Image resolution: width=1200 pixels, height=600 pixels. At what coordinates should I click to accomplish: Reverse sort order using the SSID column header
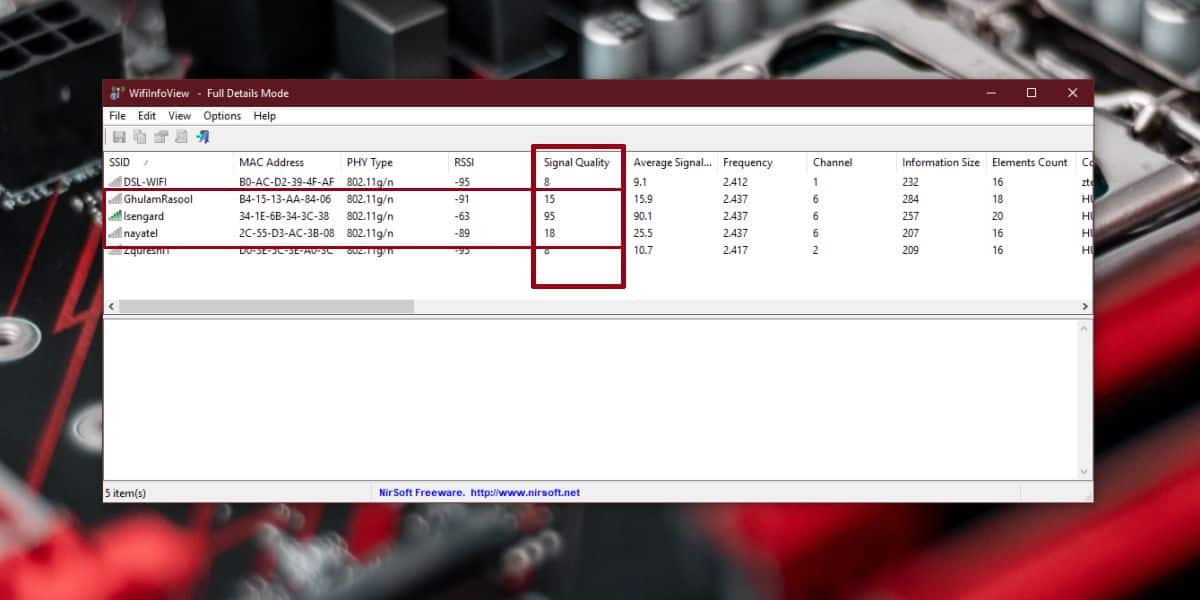[120, 162]
